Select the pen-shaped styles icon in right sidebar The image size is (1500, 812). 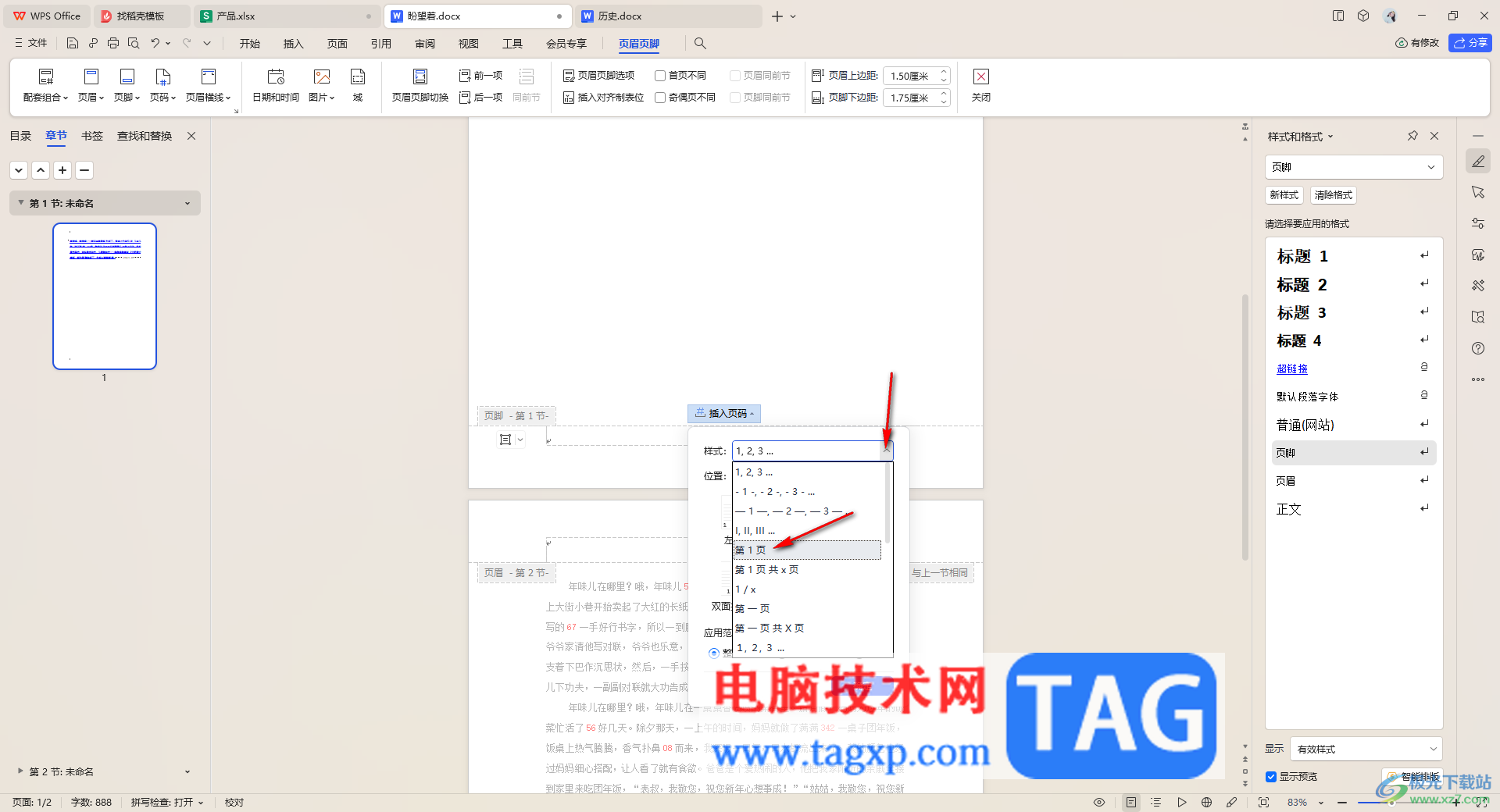pyautogui.click(x=1478, y=162)
